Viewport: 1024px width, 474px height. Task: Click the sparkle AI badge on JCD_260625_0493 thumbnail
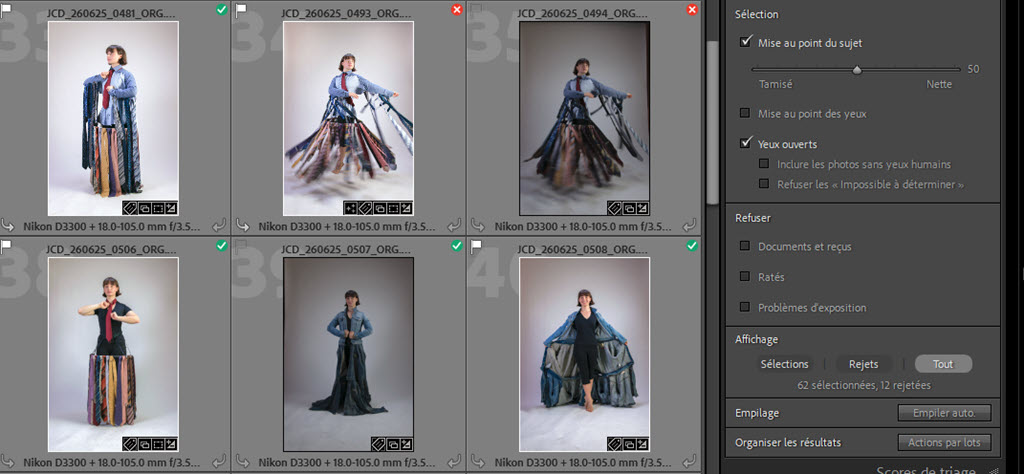[351, 208]
